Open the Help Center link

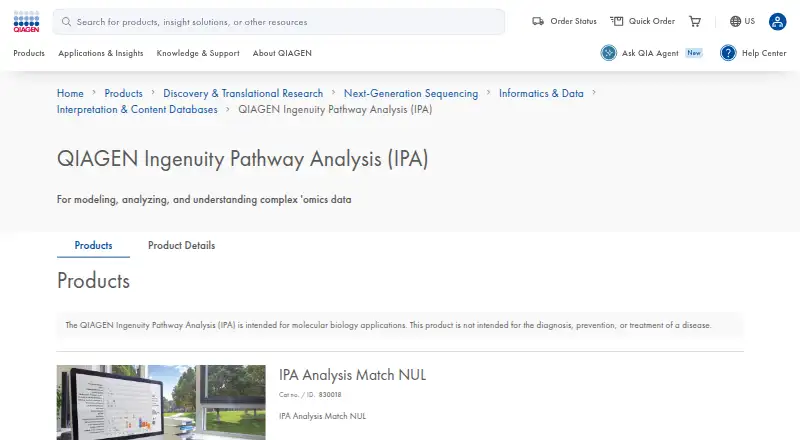click(x=764, y=53)
